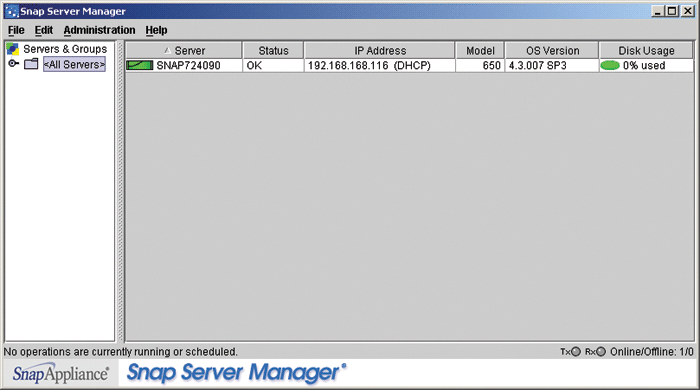This screenshot has height=390, width=700.
Task: Sort by the Model column header
Action: click(x=480, y=50)
